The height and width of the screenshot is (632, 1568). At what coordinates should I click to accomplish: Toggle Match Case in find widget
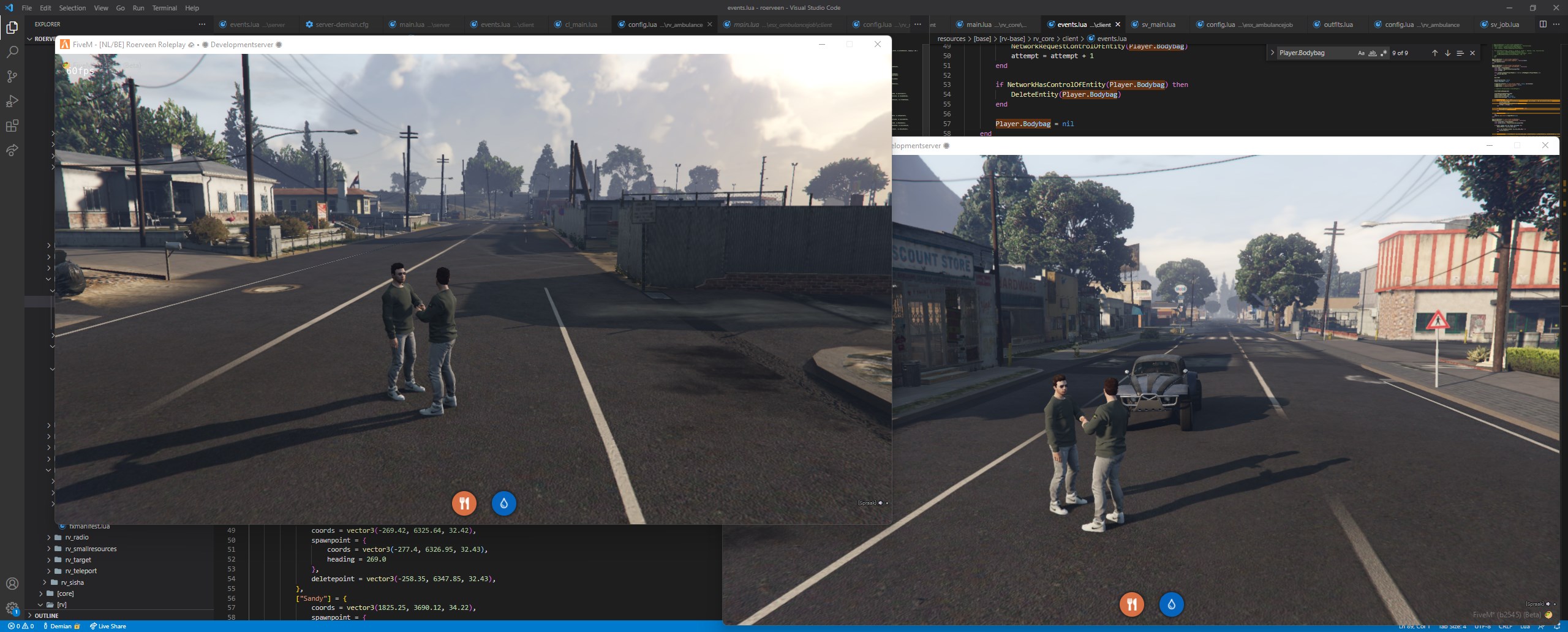pyautogui.click(x=1361, y=53)
